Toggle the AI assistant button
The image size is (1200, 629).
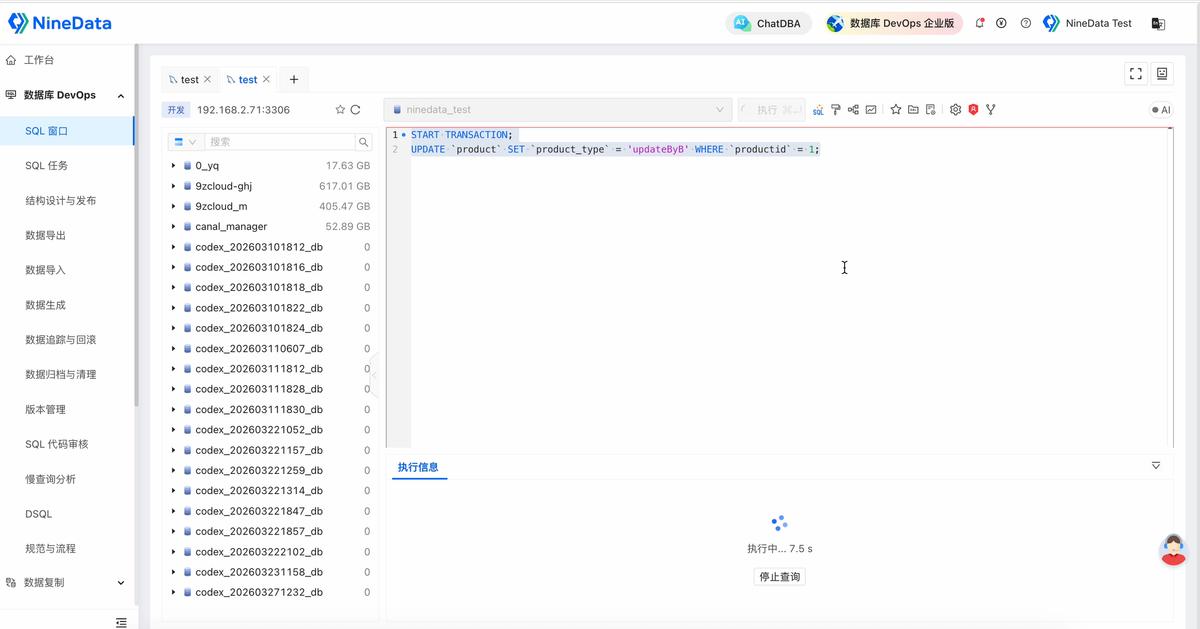tap(1161, 110)
